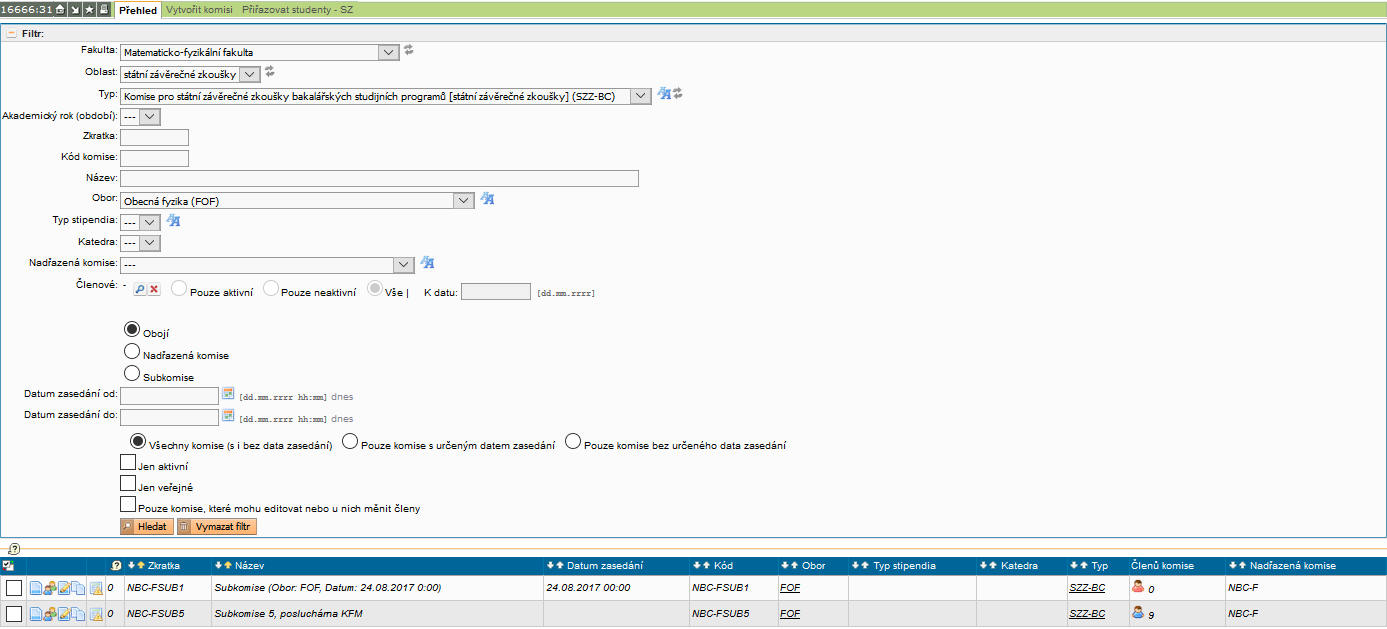Switch to the Vytvořit komisi tab

point(201,10)
